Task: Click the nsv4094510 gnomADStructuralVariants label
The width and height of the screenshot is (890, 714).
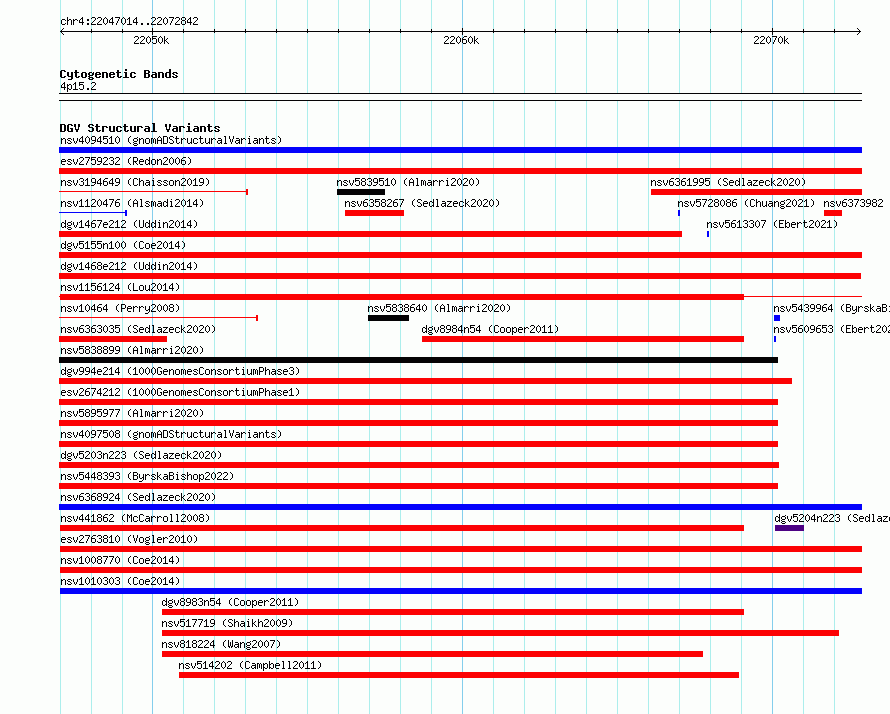Action: 171,140
